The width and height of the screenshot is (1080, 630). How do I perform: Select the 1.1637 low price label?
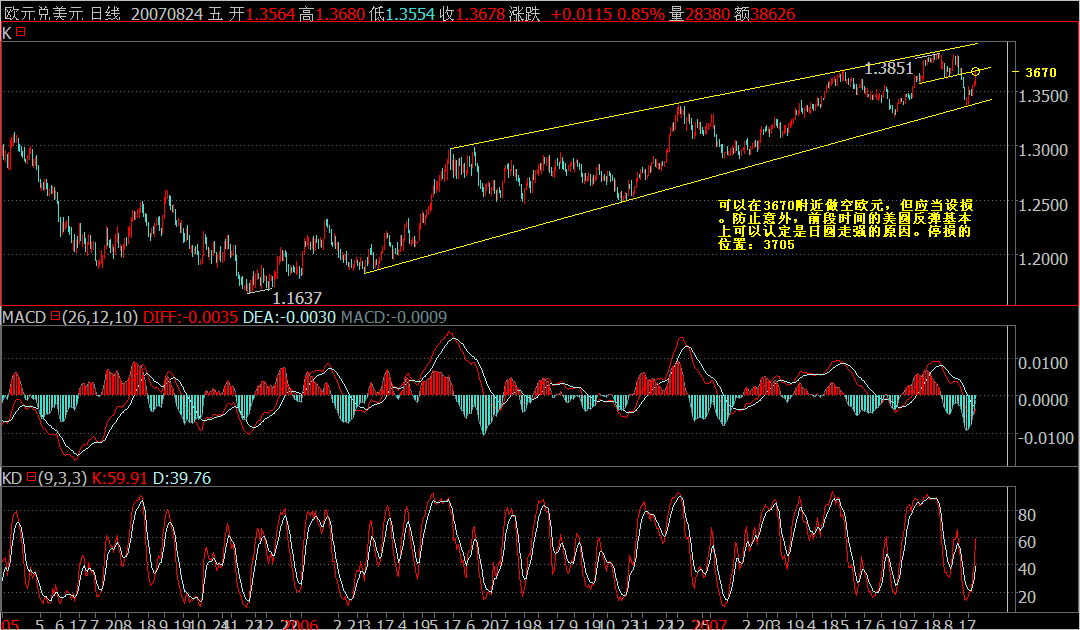(297, 298)
